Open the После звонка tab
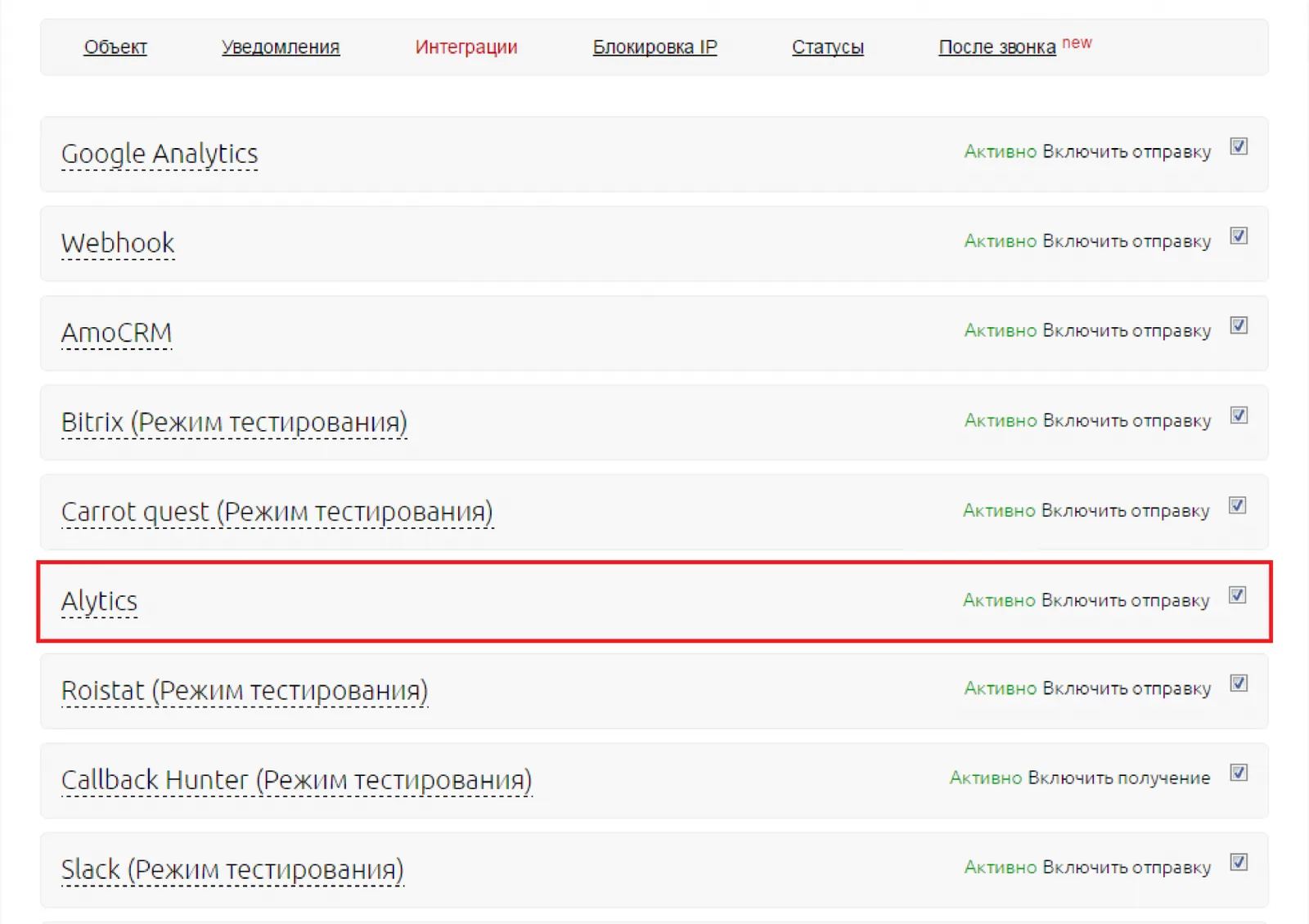The image size is (1309, 924). click(997, 47)
